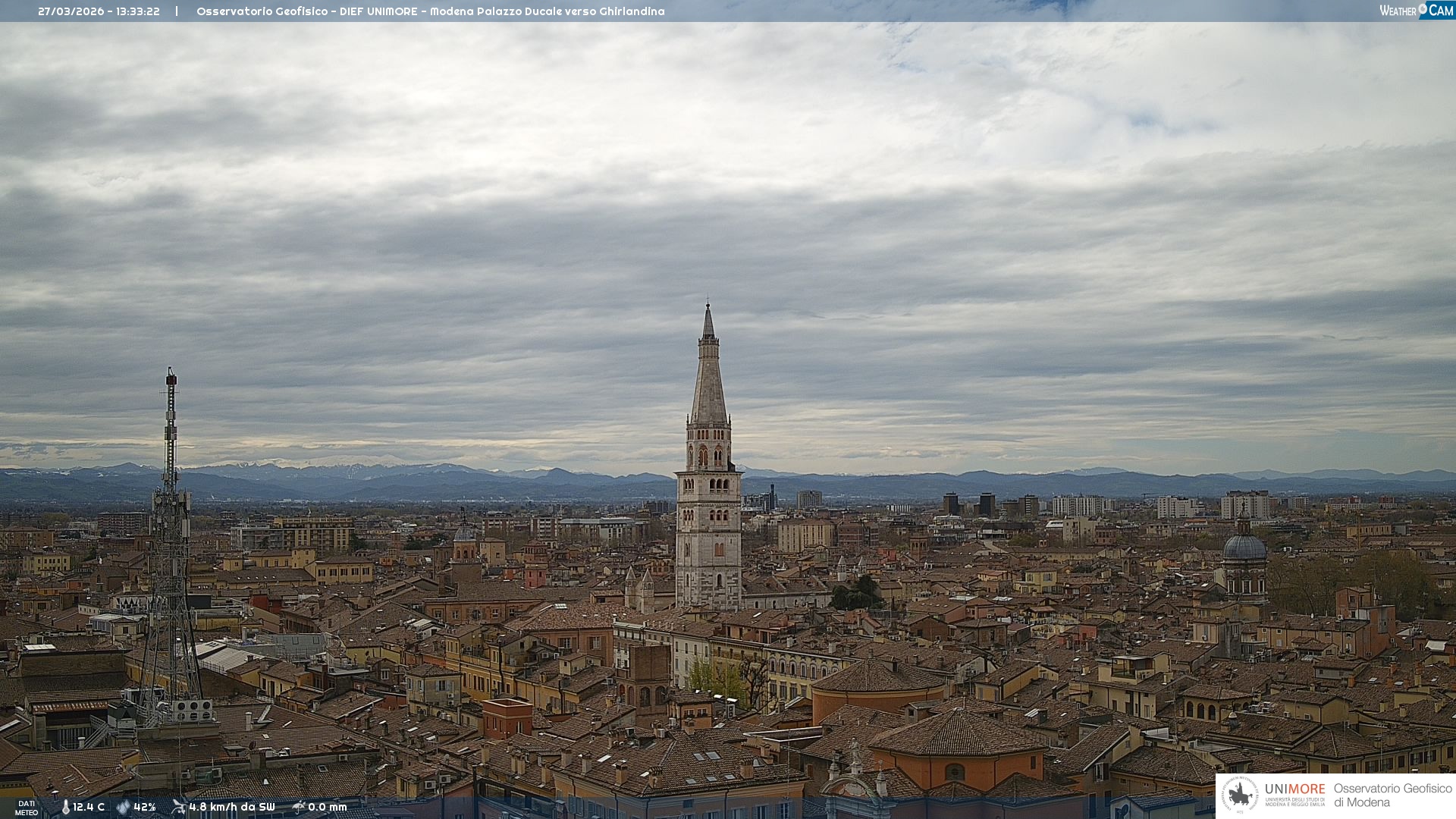
Task: Select the 42% humidity reading
Action: (x=144, y=807)
